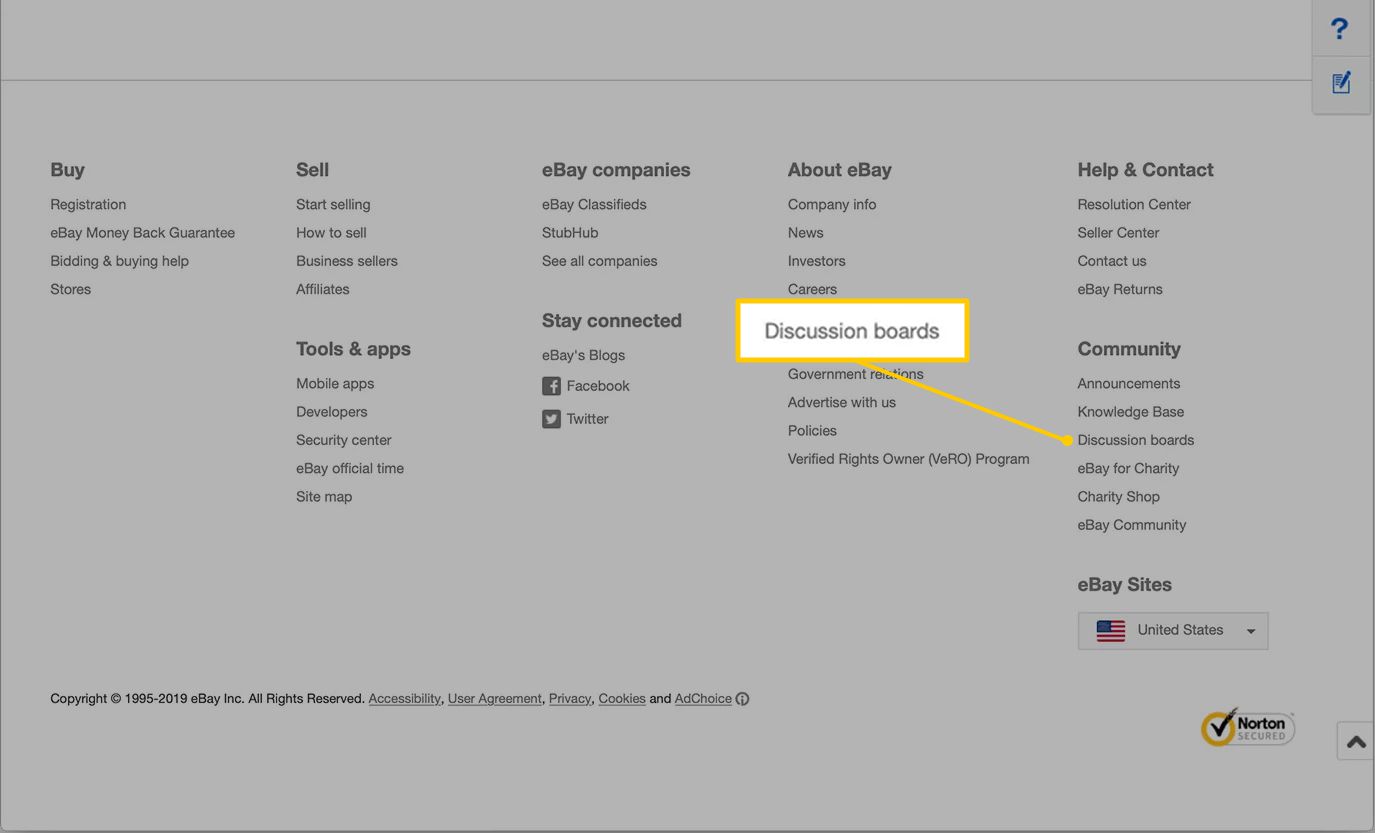This screenshot has width=1375, height=833.
Task: Open Business sellers link
Action: pos(347,261)
